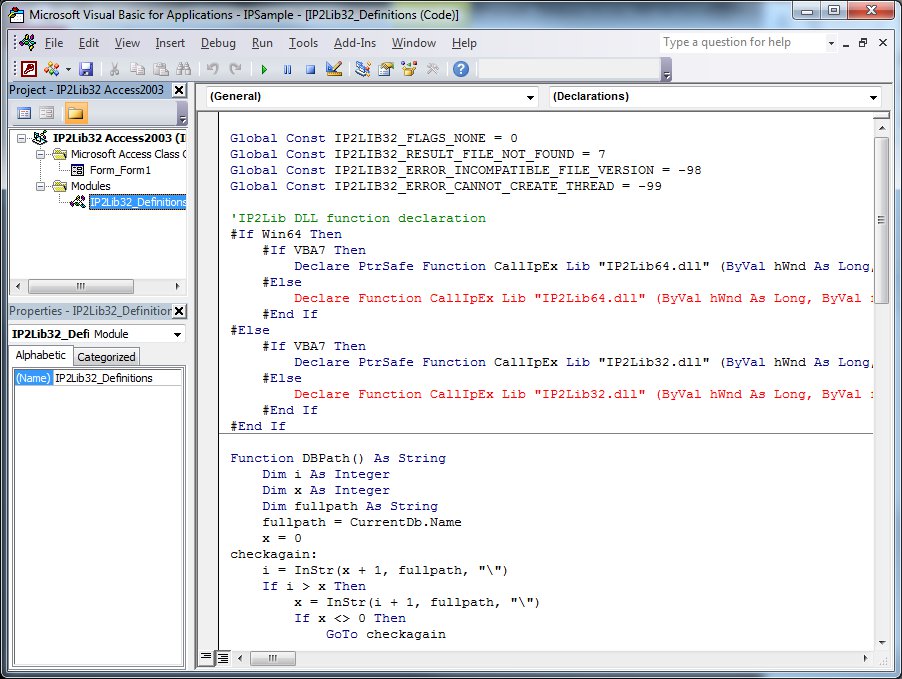
Task: Open Standard toolbar options arrow
Action: [667, 70]
